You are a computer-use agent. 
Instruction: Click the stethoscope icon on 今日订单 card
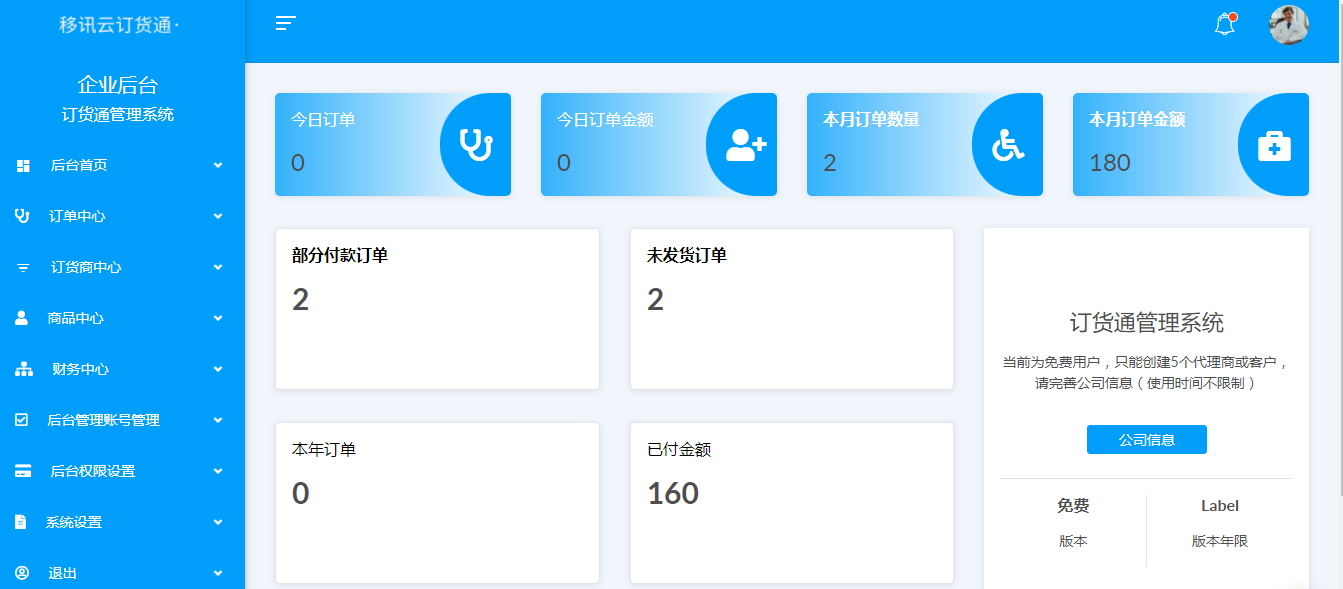tap(476, 145)
